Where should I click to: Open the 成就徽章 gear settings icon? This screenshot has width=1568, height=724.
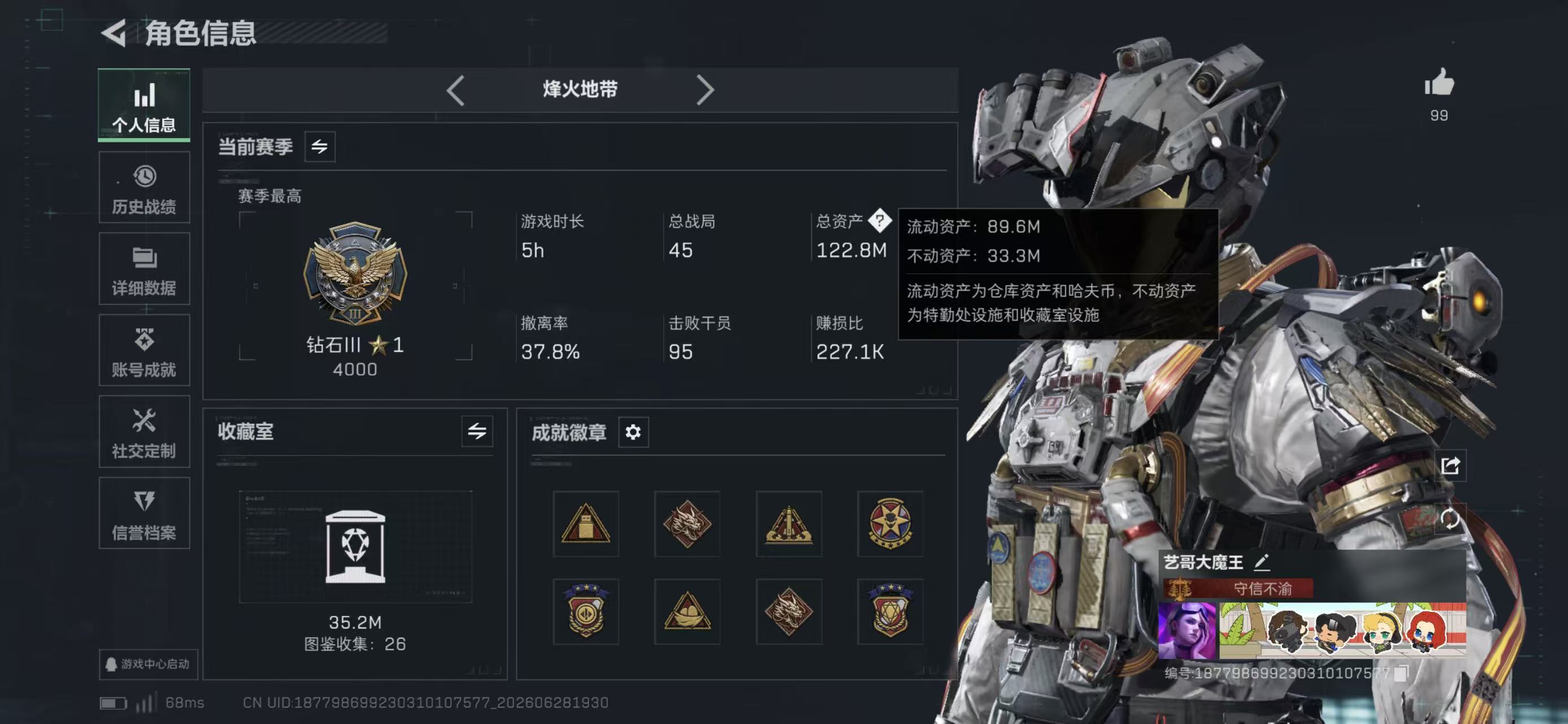point(633,432)
